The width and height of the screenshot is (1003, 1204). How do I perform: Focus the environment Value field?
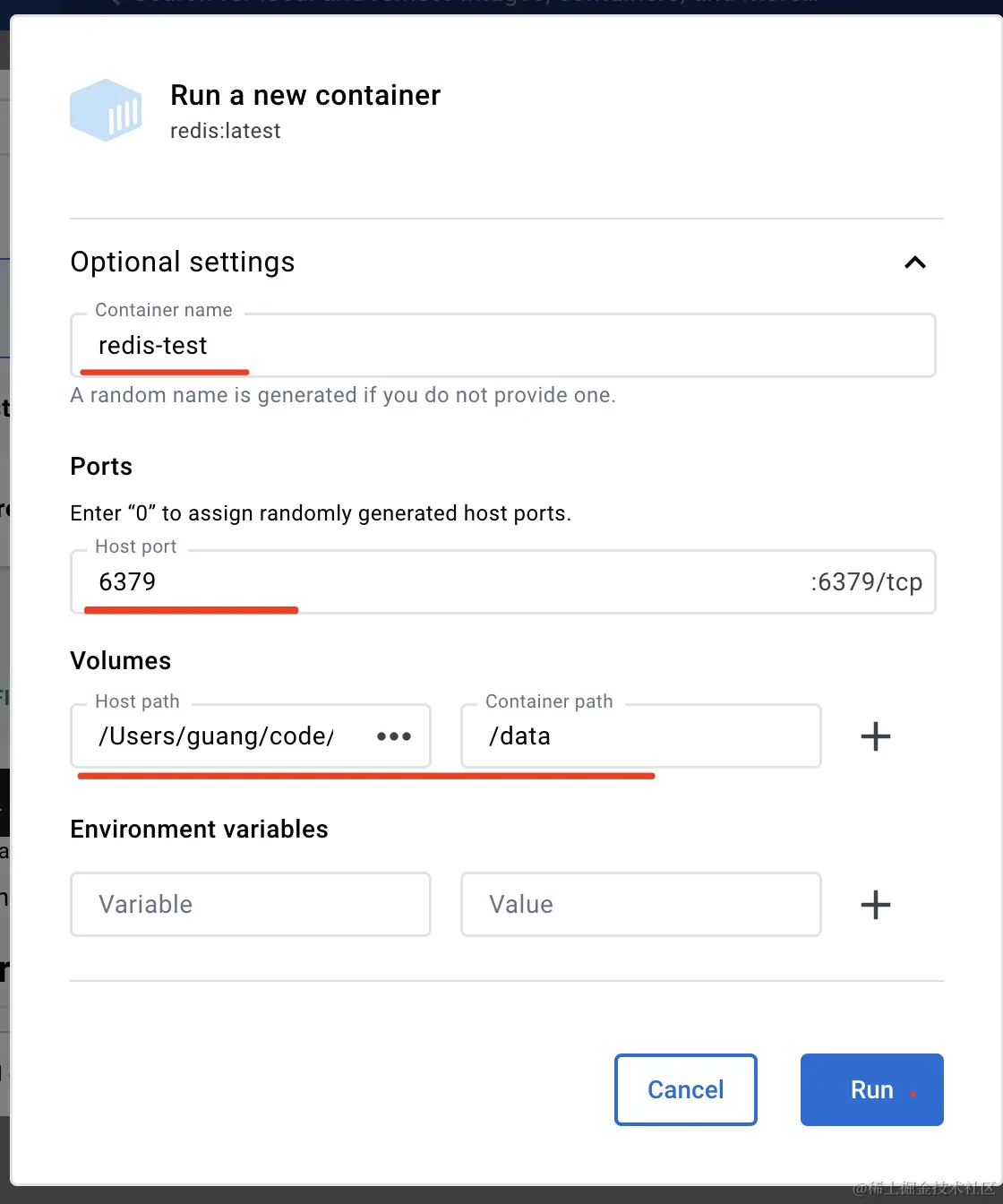pos(640,905)
